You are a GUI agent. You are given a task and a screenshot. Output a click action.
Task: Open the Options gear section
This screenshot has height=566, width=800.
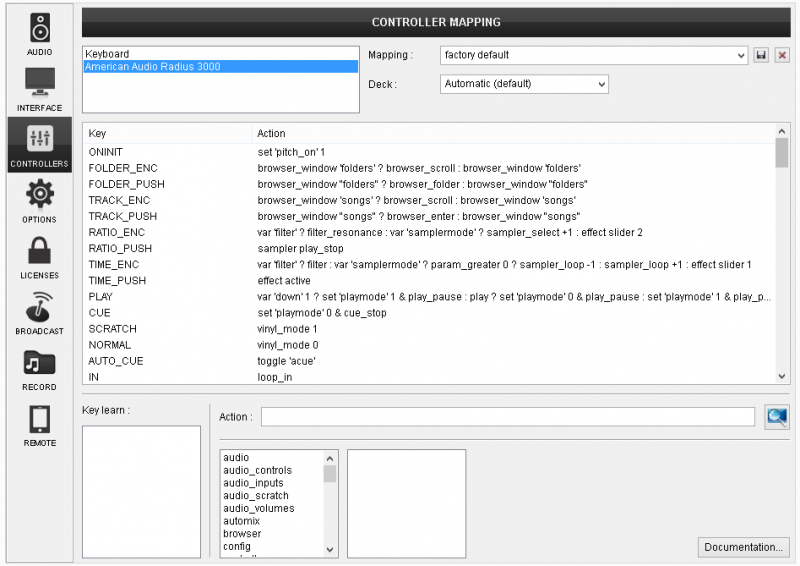click(40, 200)
